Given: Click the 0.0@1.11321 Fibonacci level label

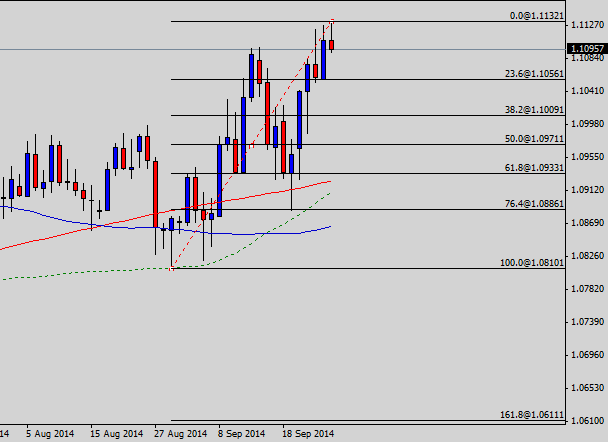Looking at the screenshot, I should (538, 16).
